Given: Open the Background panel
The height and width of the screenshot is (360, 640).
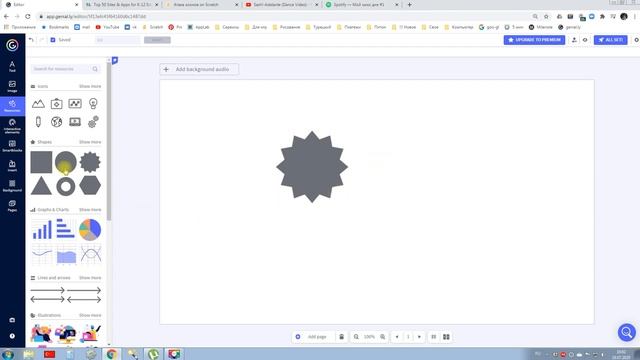Looking at the screenshot, I should 12,186.
